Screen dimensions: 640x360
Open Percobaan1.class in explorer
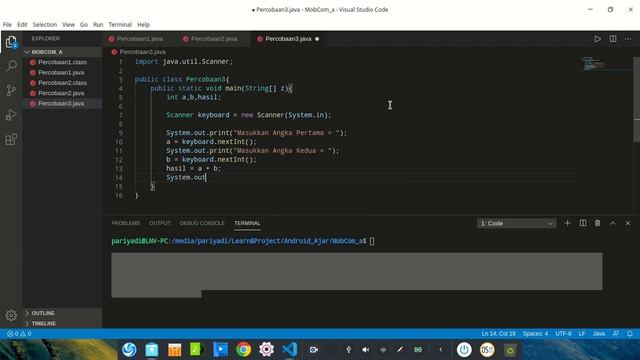coord(62,62)
